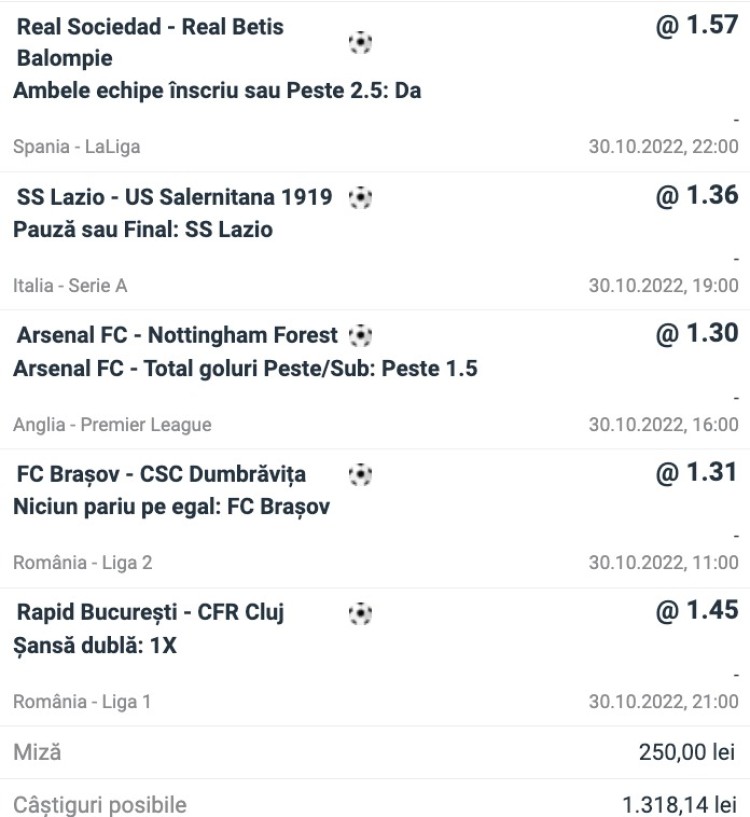Viewport: 750px width, 817px height.
Task: Click the soccer ball icon beside Arsenal FC match
Action: click(360, 336)
